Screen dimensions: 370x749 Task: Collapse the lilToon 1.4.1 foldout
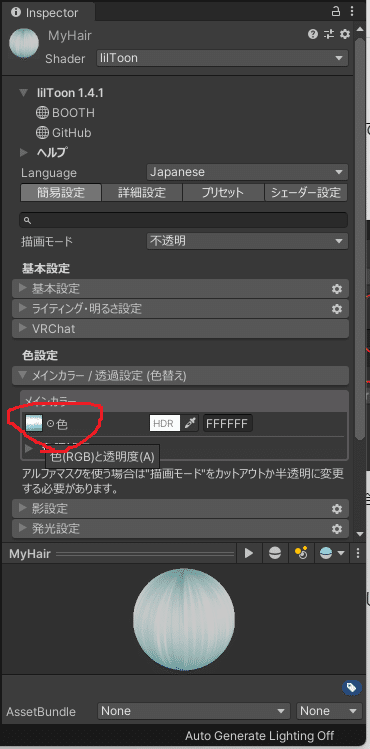[x=24, y=93]
